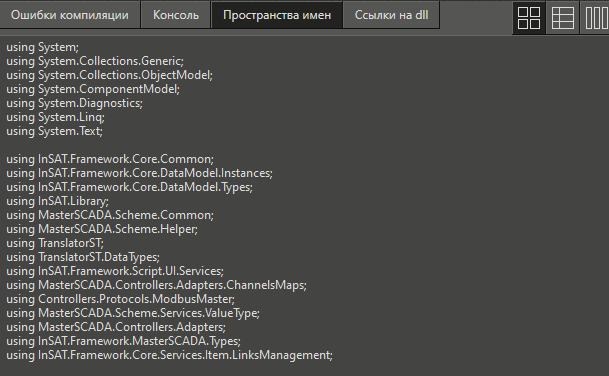The width and height of the screenshot is (609, 376).
Task: Place cursor on 'using InSAT.Library;' line
Action: tap(57, 201)
